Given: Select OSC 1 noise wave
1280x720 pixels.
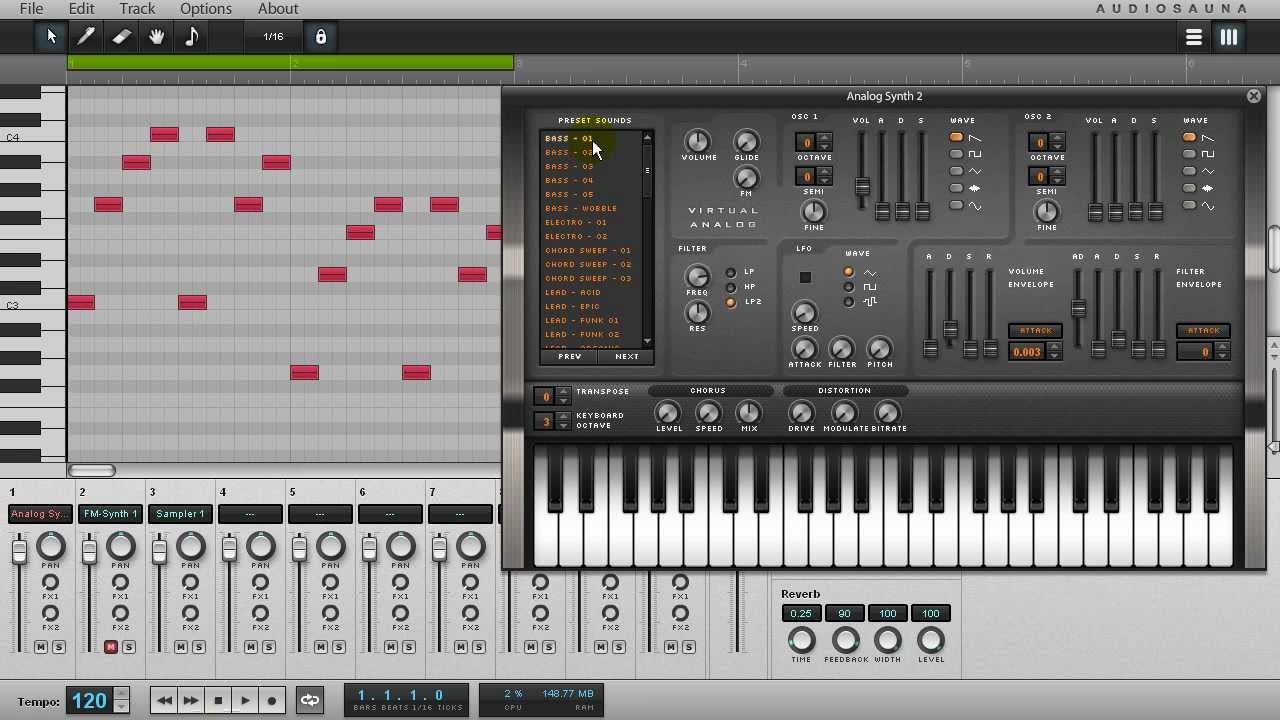Looking at the screenshot, I should [957, 188].
